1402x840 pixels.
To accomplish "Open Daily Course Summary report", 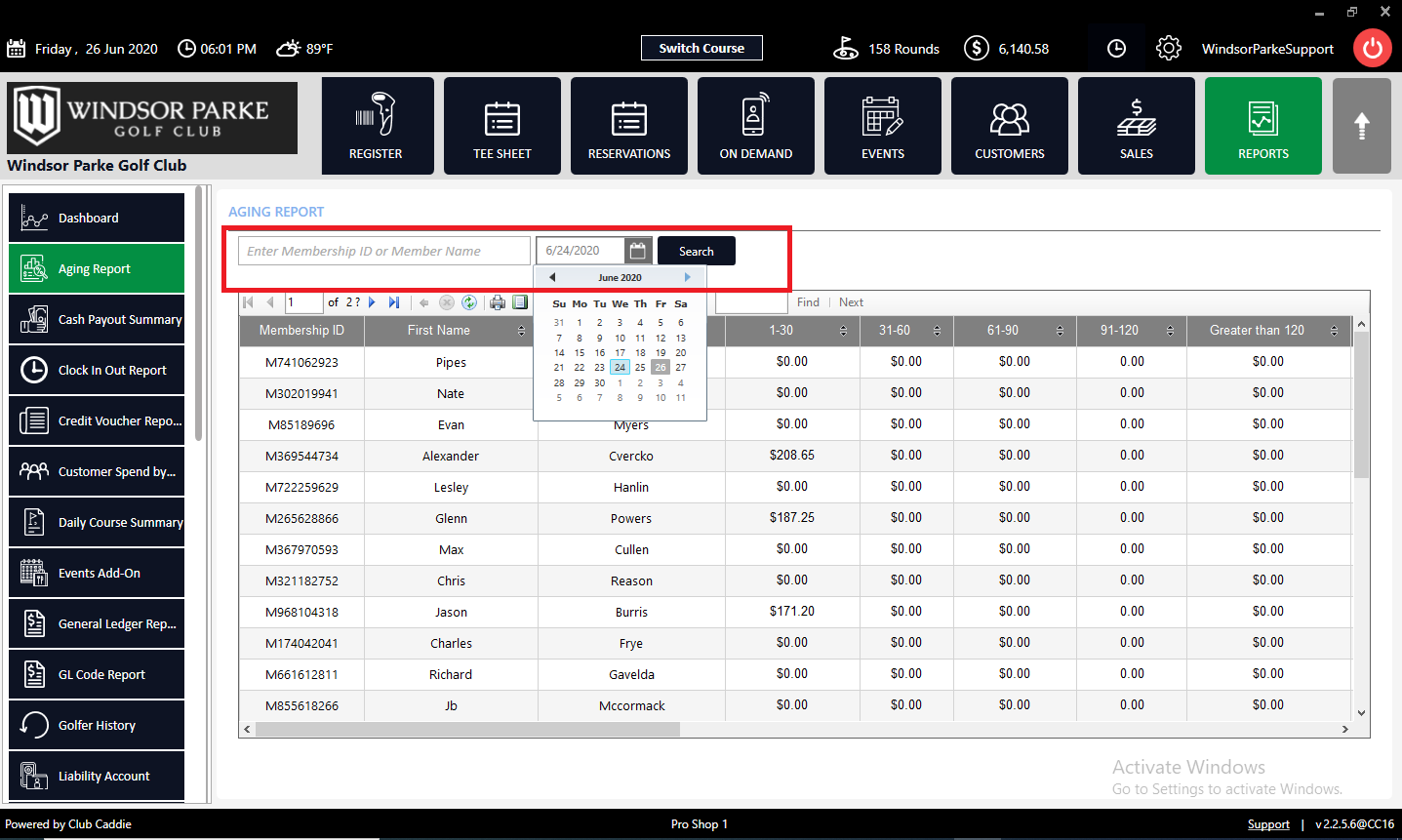I will pos(97,522).
